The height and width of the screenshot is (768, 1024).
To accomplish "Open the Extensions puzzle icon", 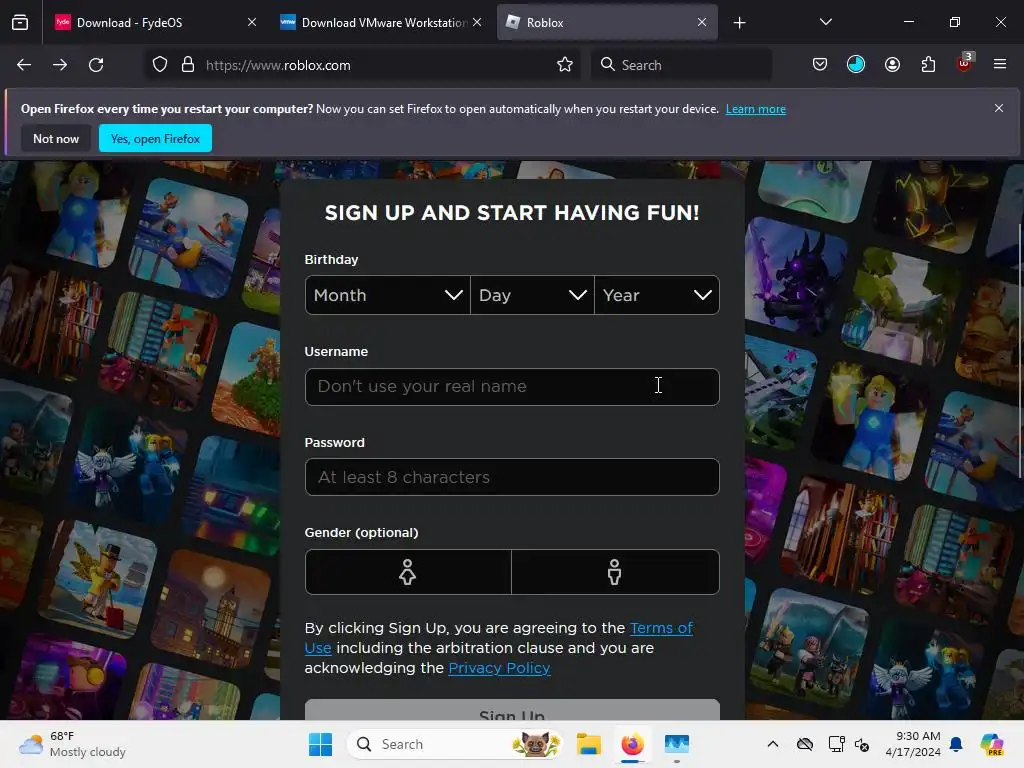I will 928,64.
